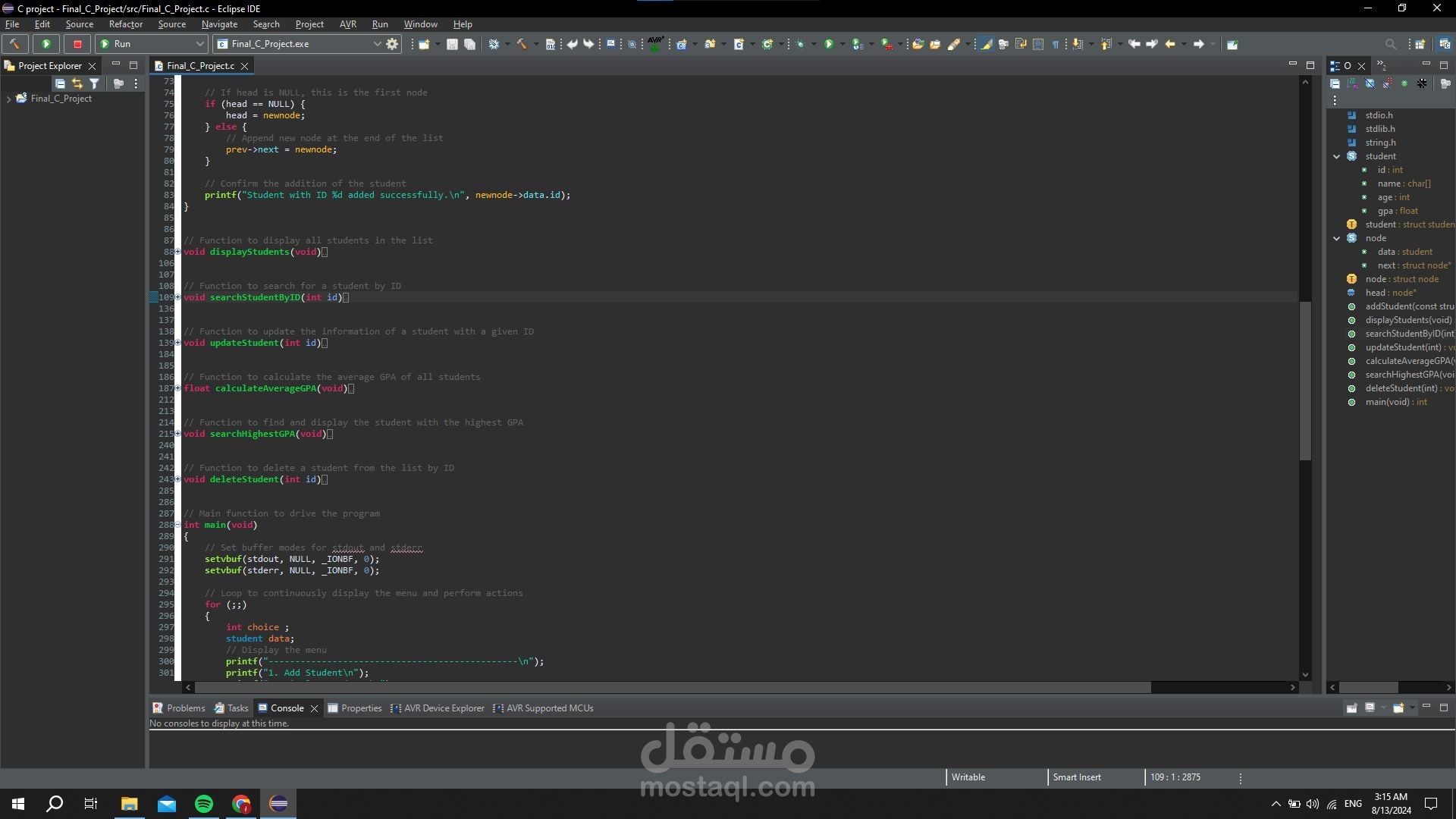Open Spotify from the Windows taskbar
1456x819 pixels.
pyautogui.click(x=204, y=804)
